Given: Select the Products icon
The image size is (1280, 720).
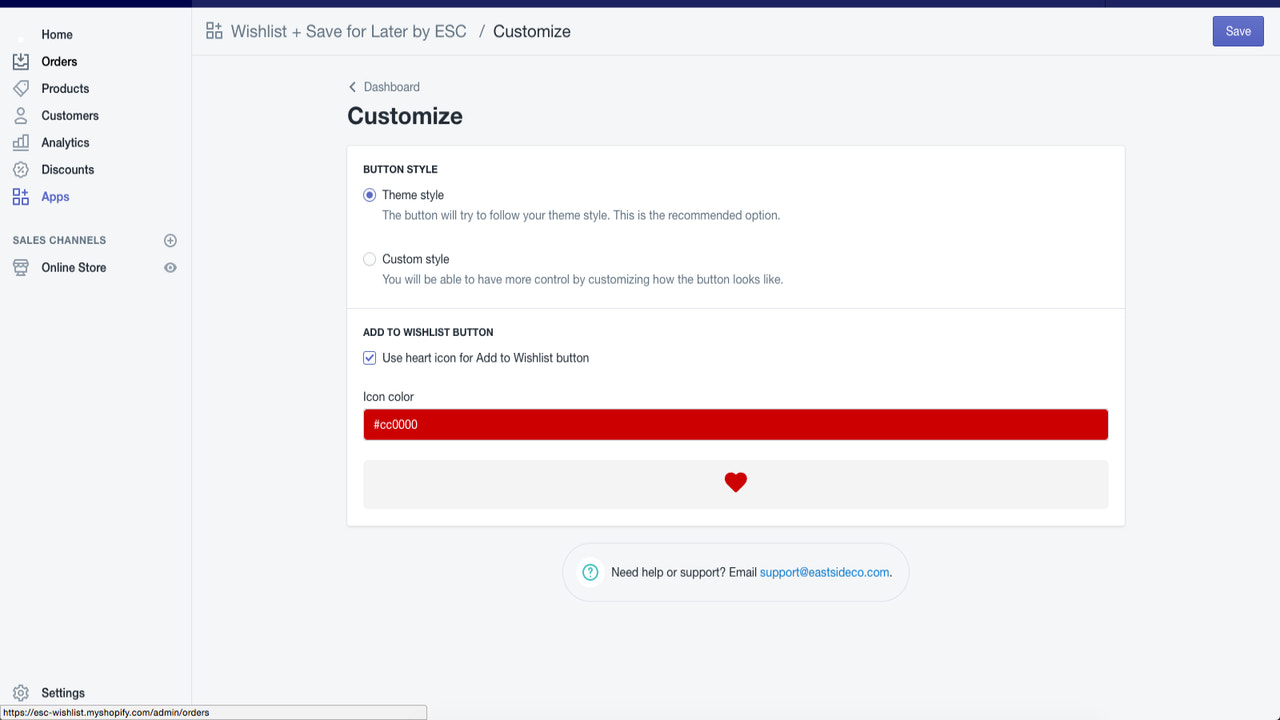Looking at the screenshot, I should (x=20, y=88).
